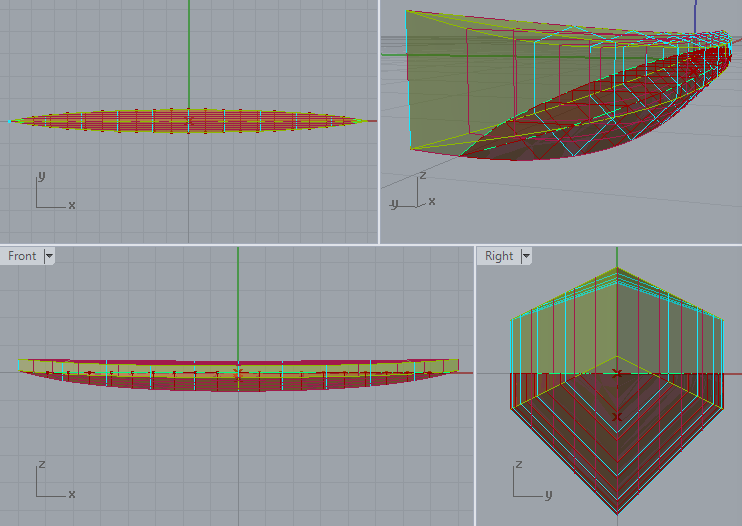This screenshot has width=742, height=526.
Task: Select the hull outline in the Top viewport
Action: pyautogui.click(x=188, y=121)
